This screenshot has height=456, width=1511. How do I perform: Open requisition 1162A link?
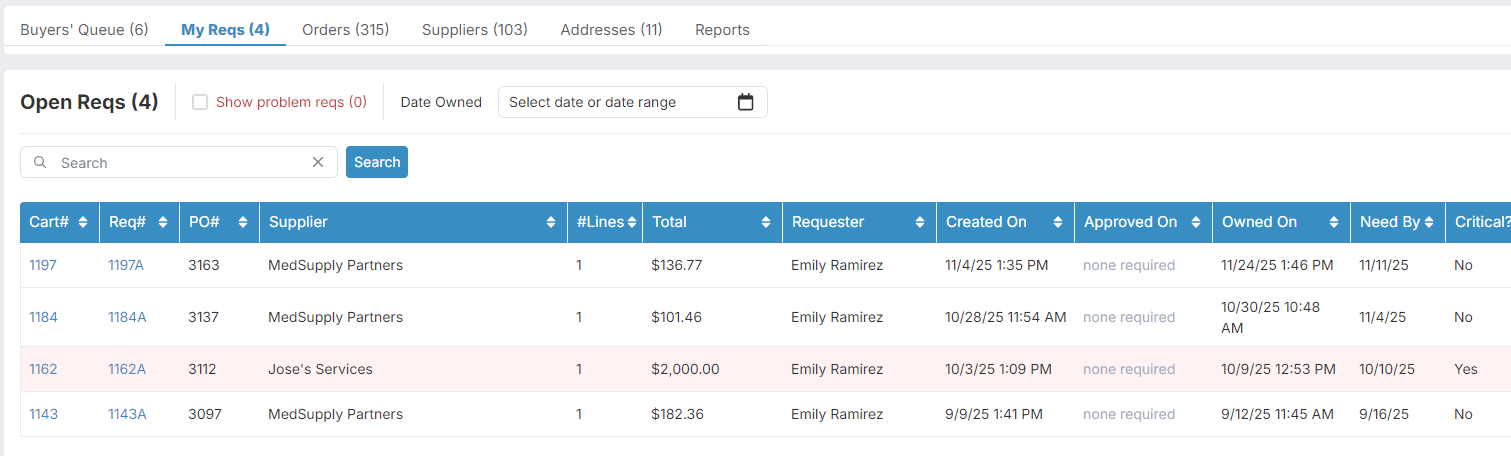tap(127, 369)
